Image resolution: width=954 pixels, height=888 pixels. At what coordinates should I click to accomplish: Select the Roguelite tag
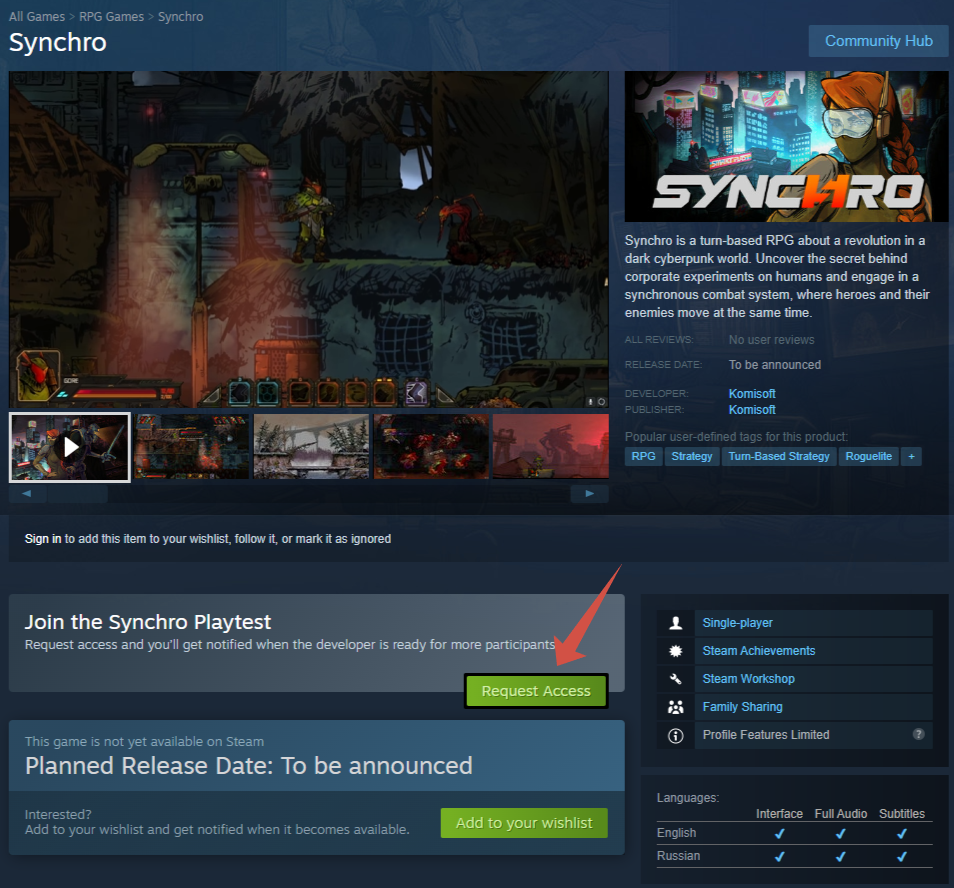pos(868,456)
